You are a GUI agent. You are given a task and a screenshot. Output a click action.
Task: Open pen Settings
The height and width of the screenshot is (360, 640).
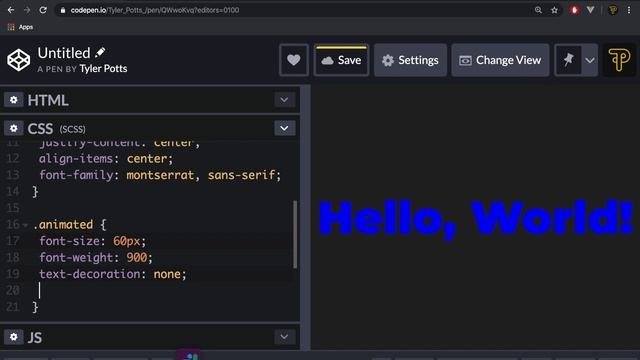pos(410,60)
